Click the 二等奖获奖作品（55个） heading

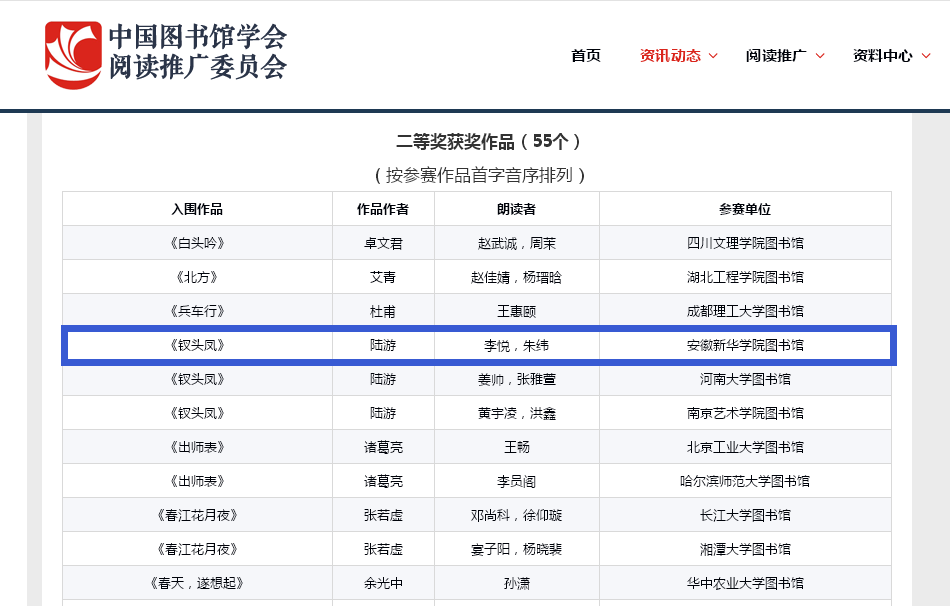click(x=476, y=141)
